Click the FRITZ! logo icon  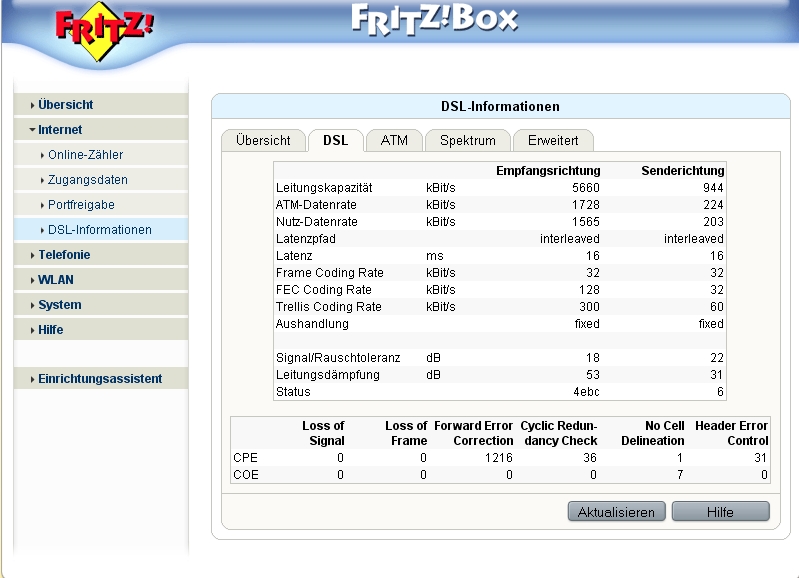(x=103, y=31)
